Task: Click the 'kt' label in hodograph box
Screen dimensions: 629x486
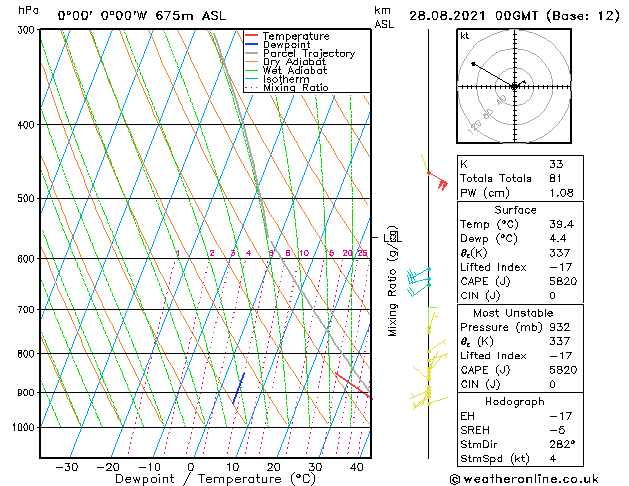Action: [464, 35]
